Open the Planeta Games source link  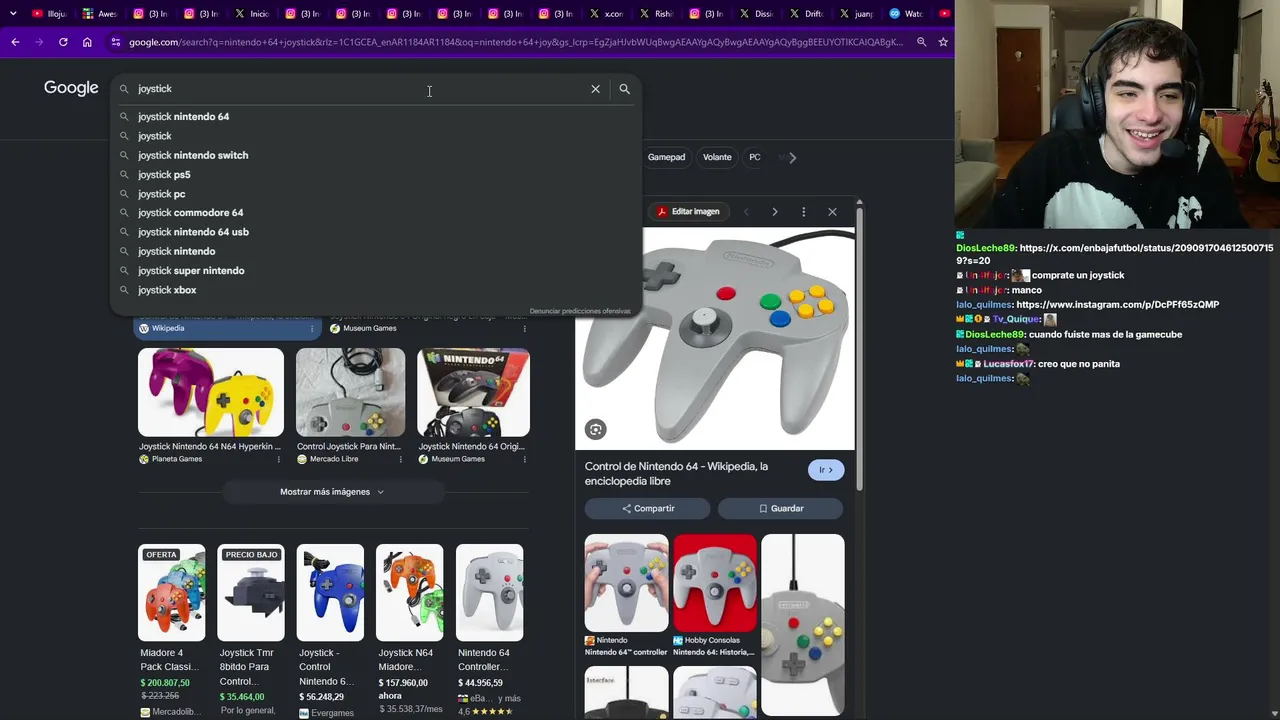pyautogui.click(x=177, y=459)
